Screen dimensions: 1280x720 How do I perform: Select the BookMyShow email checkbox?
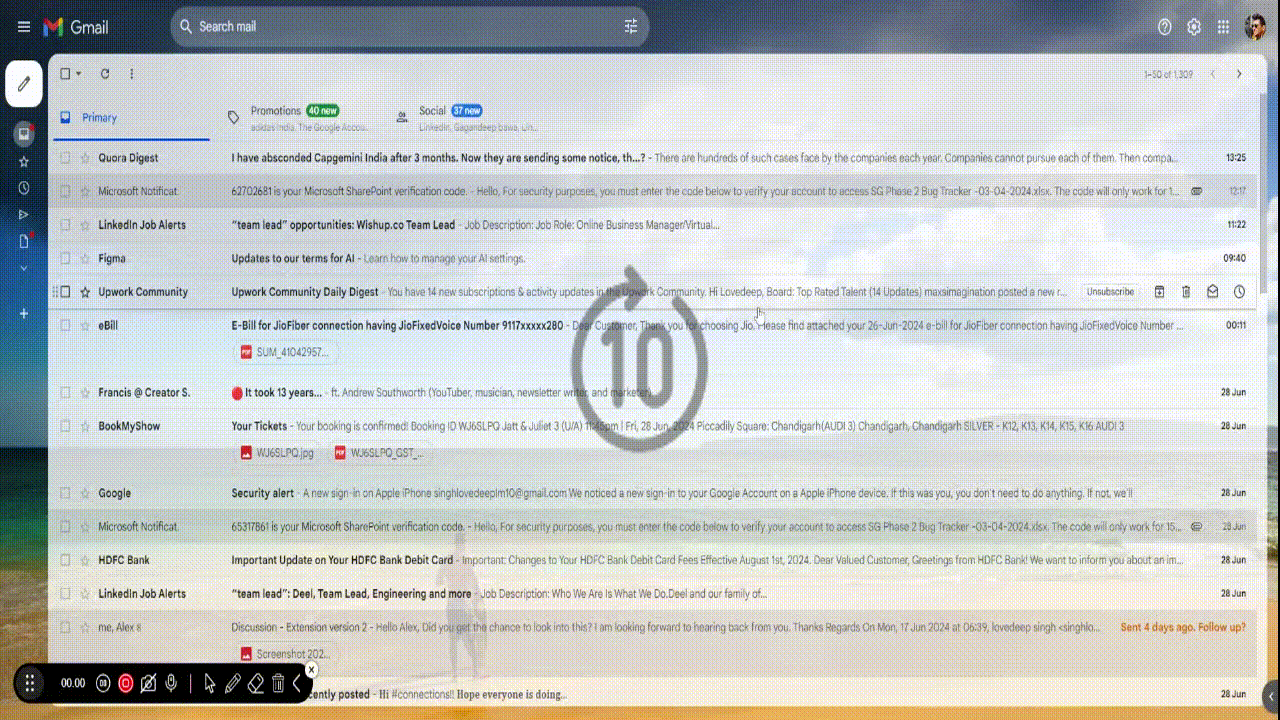(65, 426)
